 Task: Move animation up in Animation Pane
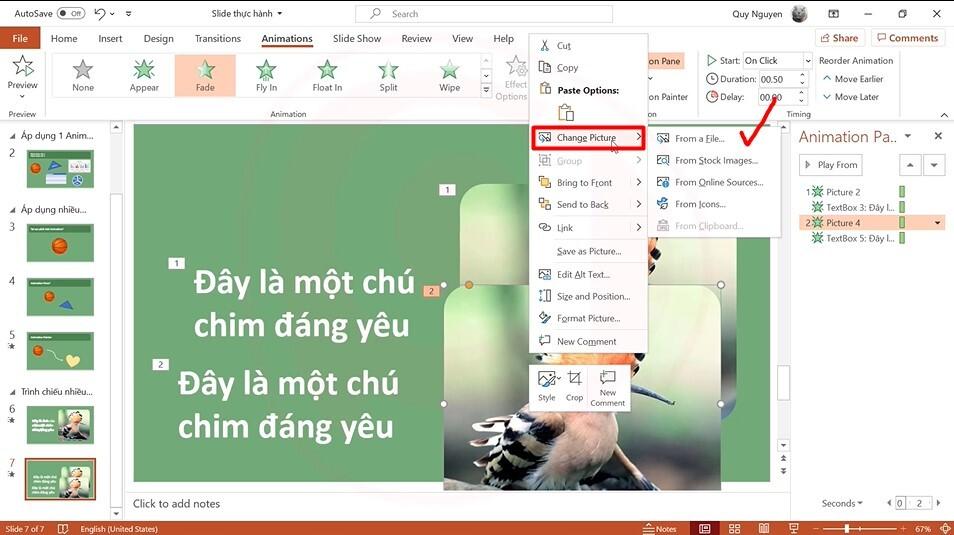point(910,165)
